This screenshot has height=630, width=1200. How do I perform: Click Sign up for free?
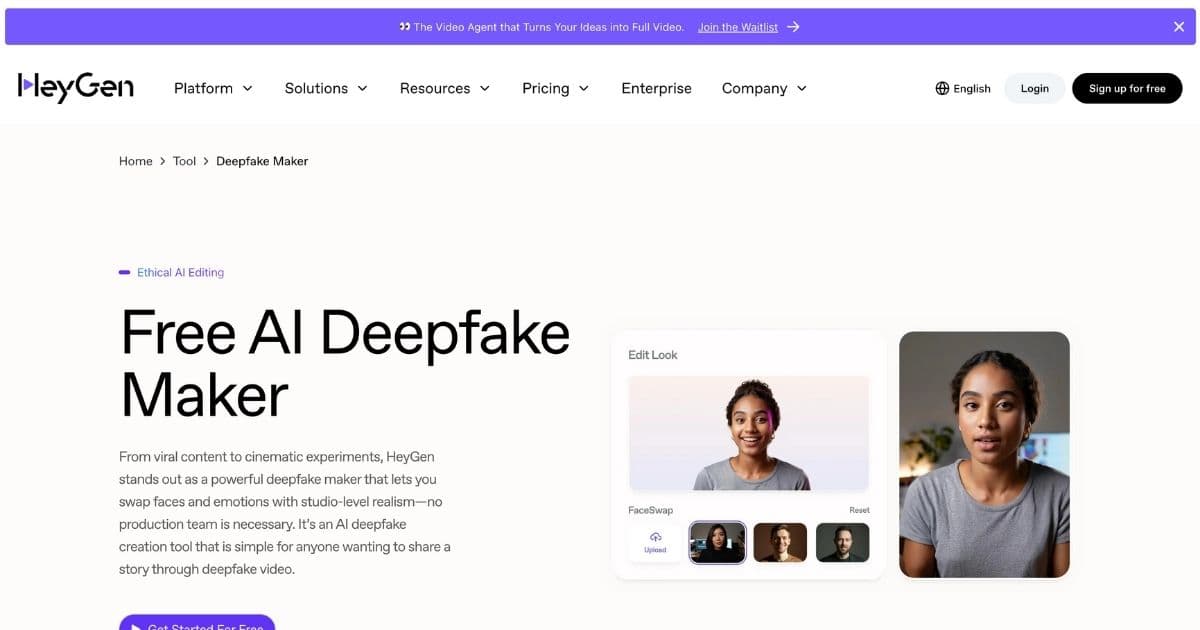(1127, 88)
